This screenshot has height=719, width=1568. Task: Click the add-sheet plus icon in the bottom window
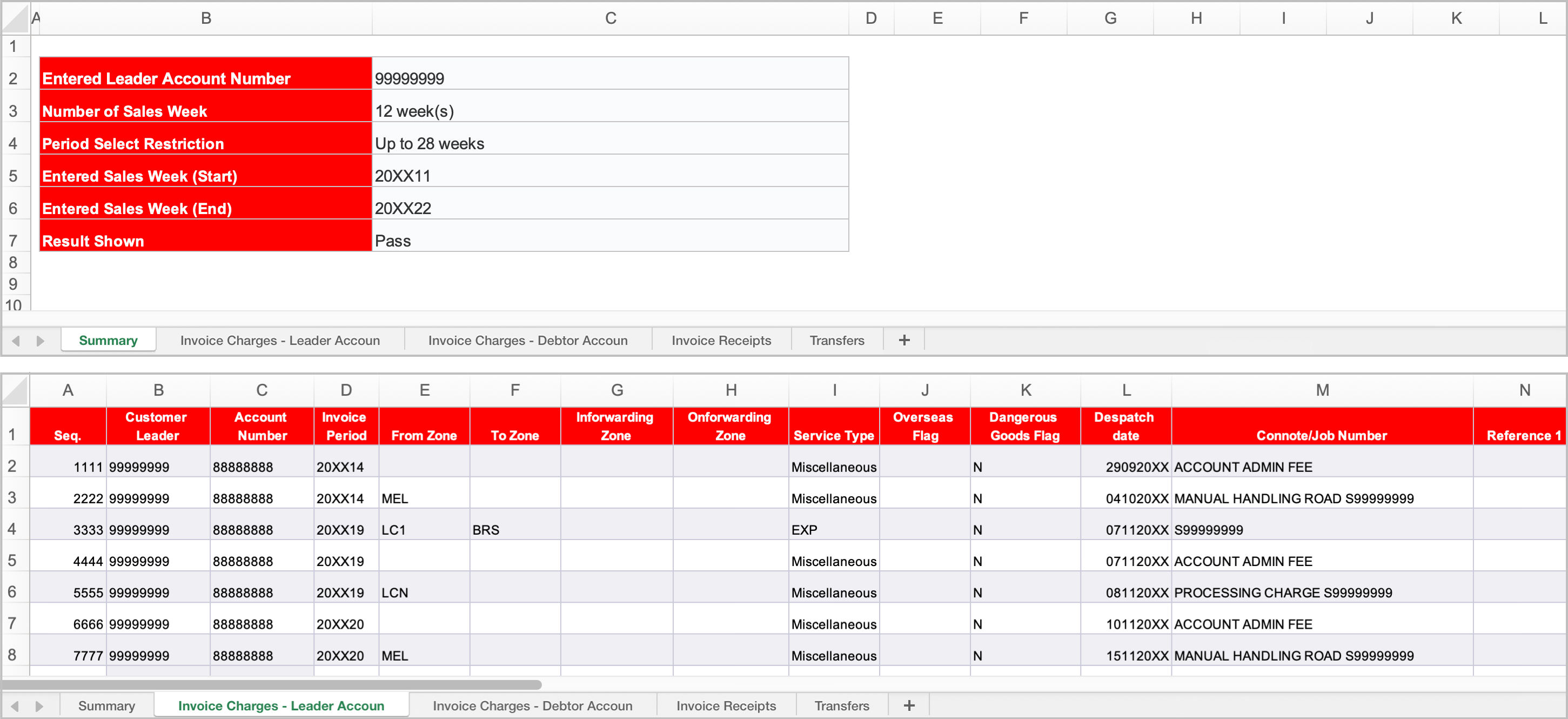[908, 705]
